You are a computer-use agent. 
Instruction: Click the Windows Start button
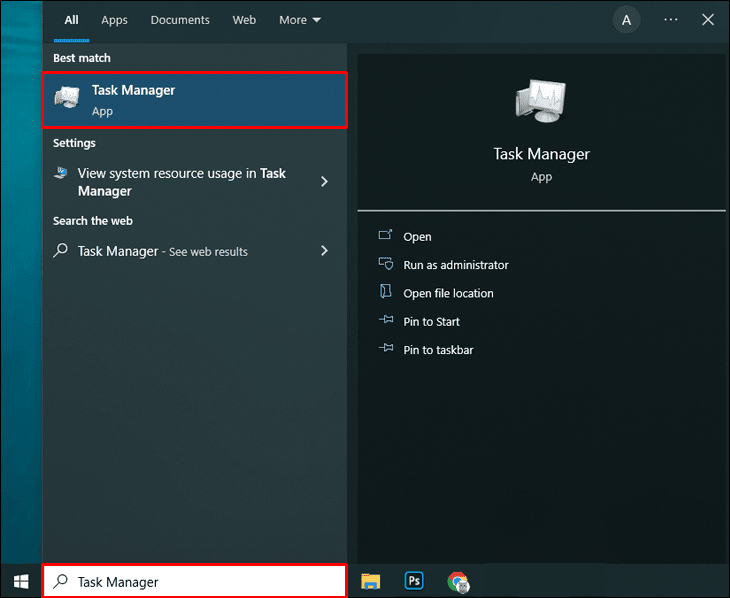[20, 581]
